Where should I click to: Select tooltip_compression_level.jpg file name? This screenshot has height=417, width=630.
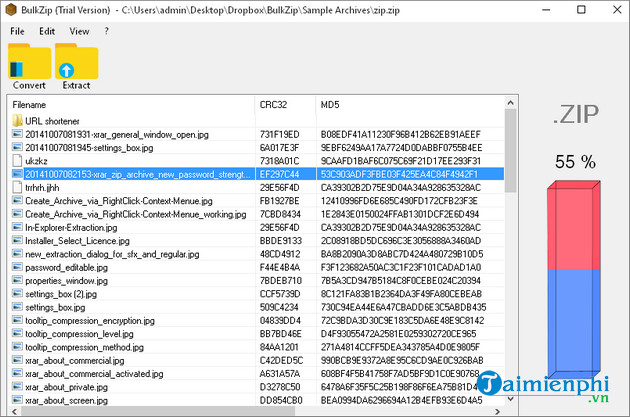tap(79, 334)
